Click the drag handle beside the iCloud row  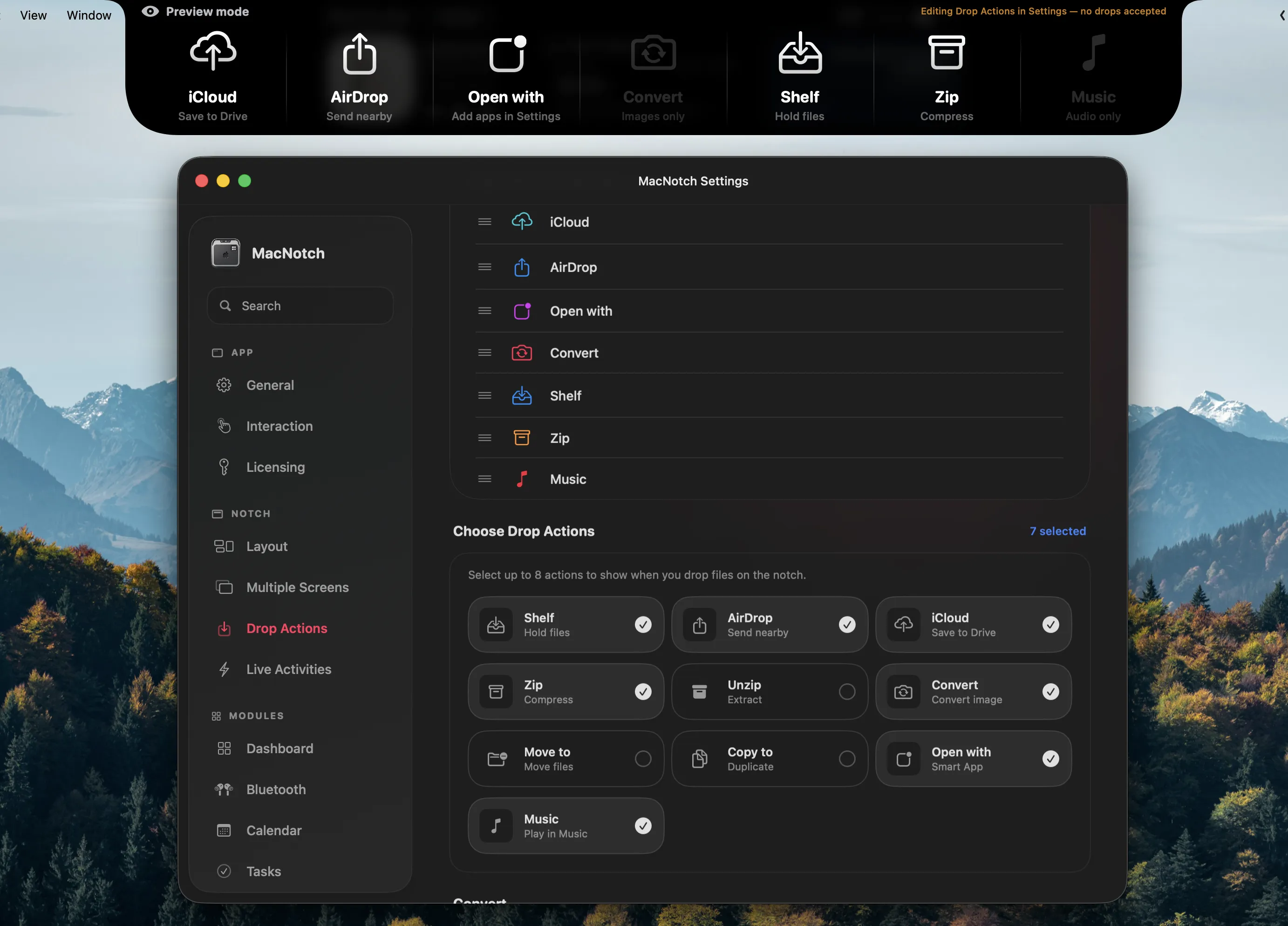tap(484, 222)
